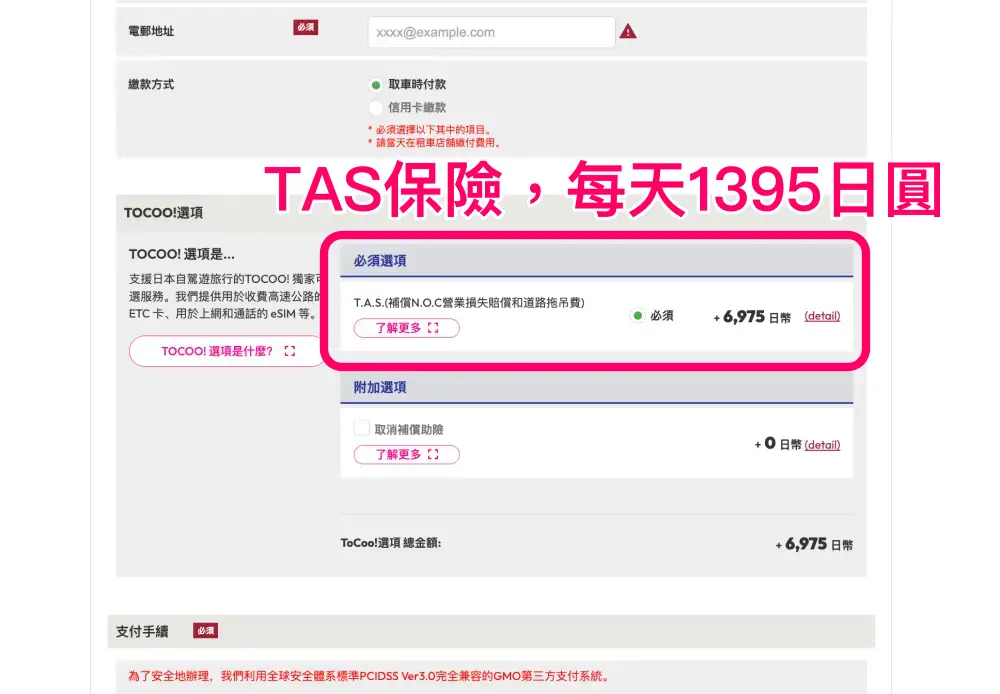Choose 信用卡繳款 as payment method

click(376, 108)
